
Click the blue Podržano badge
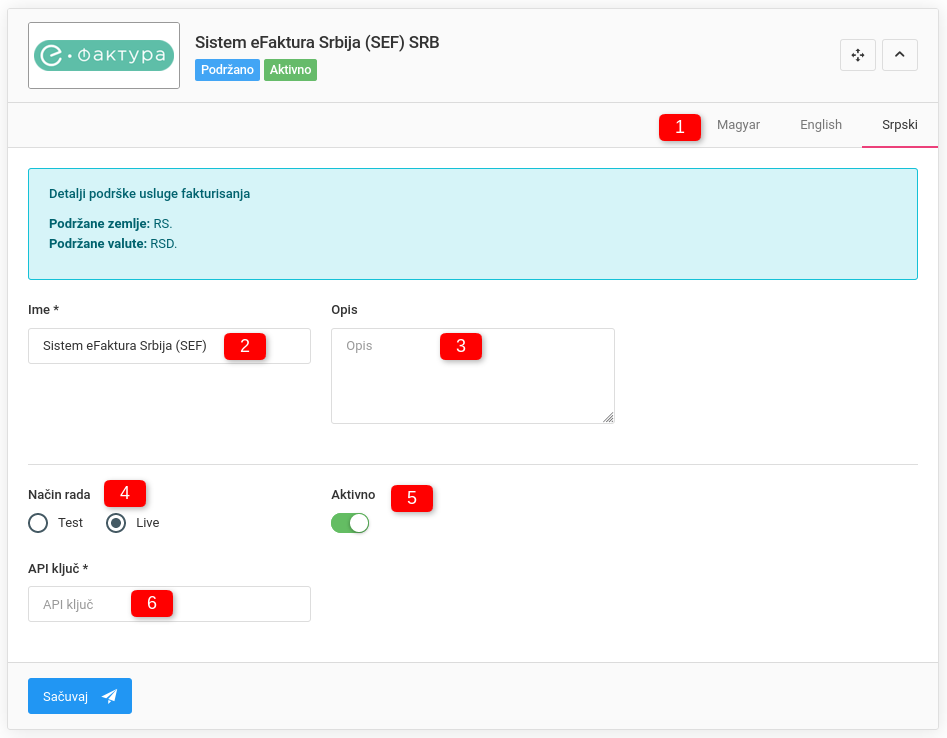click(x=227, y=70)
